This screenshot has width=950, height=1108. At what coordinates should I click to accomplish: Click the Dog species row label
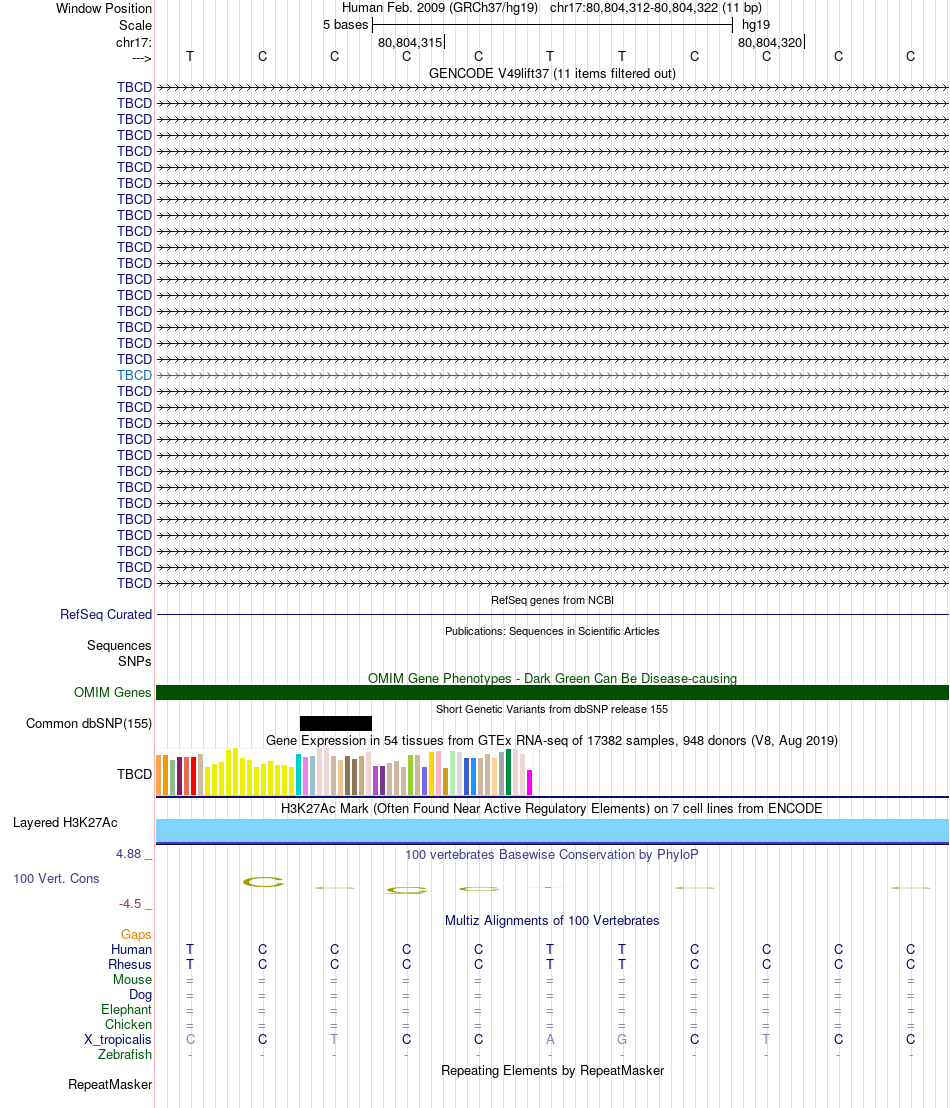(141, 994)
